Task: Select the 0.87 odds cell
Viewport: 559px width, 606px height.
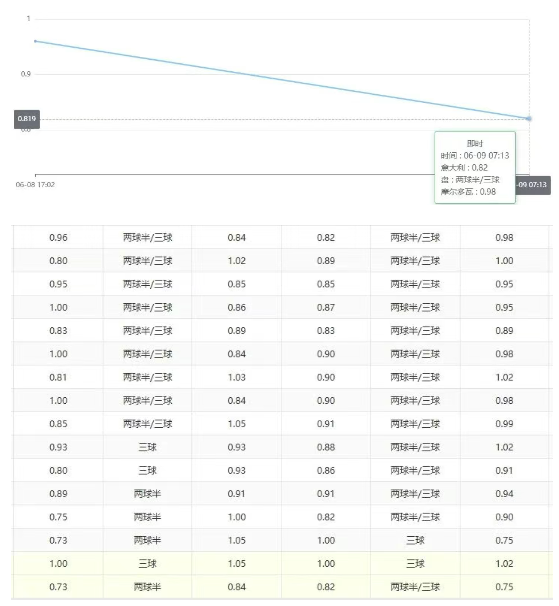Action: click(326, 308)
